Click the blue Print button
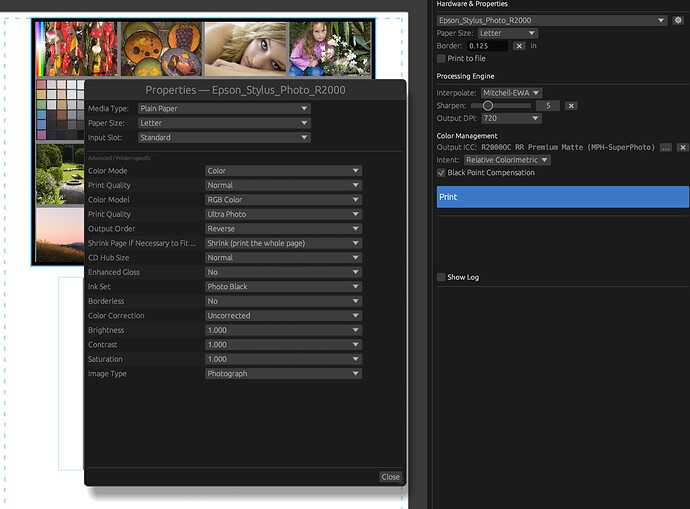The image size is (690, 509). [562, 197]
